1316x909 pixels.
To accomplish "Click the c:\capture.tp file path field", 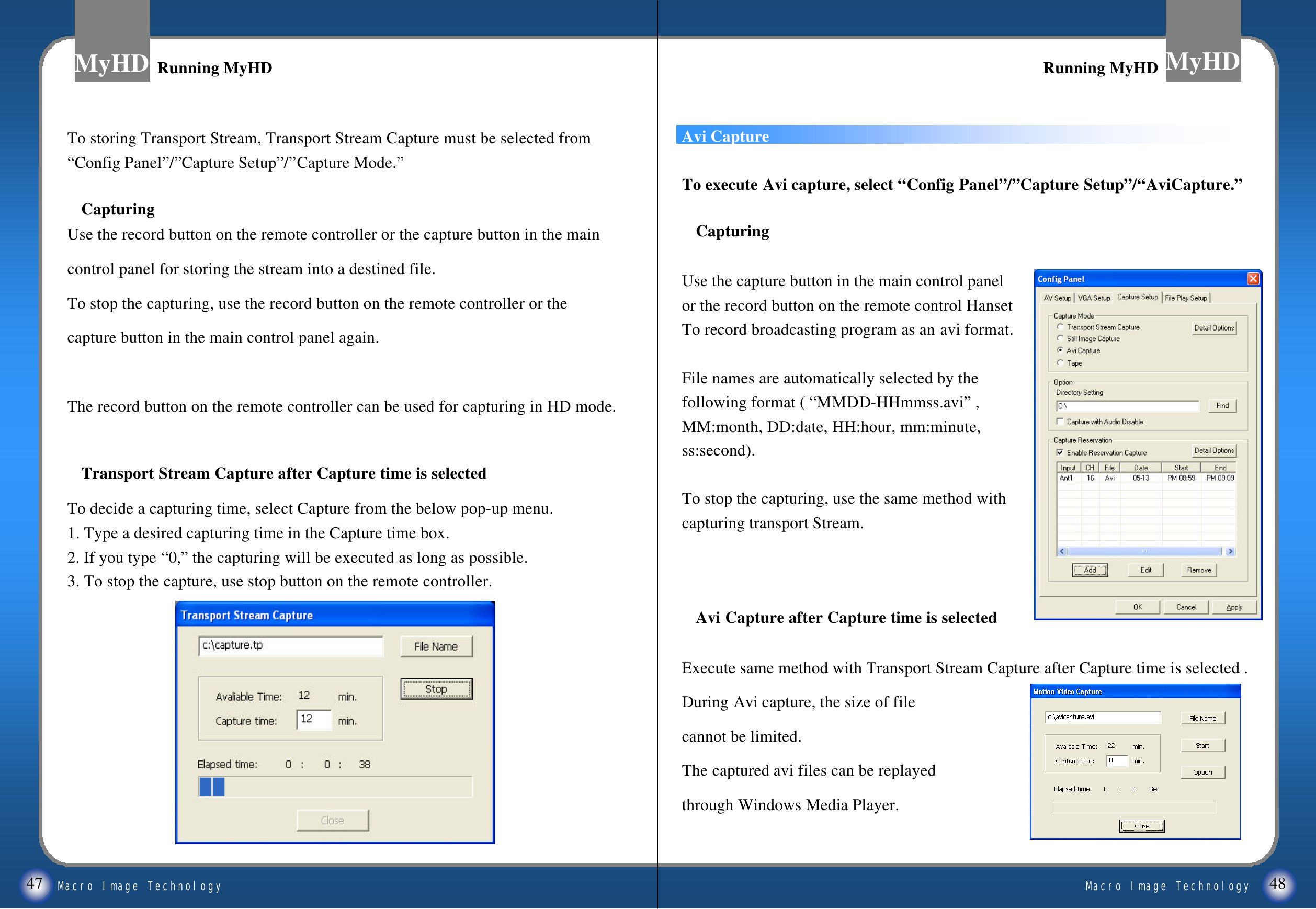I will coord(290,645).
